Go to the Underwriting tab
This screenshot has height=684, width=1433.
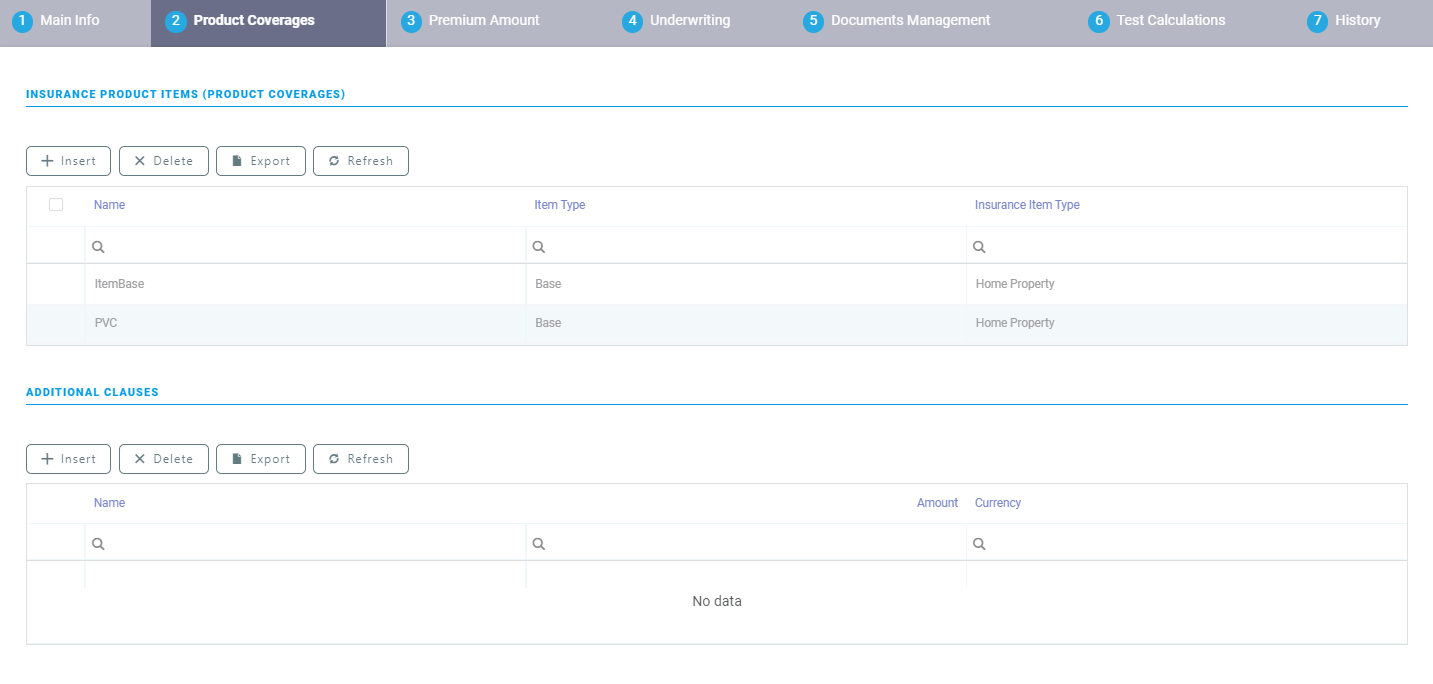689,21
